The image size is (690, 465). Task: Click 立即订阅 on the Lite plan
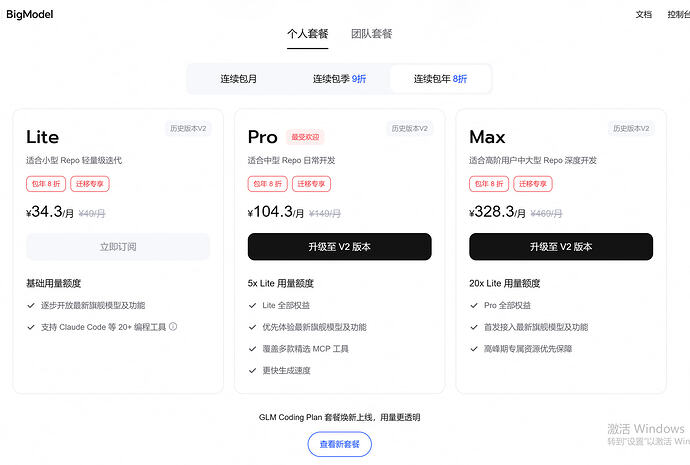[x=118, y=247]
